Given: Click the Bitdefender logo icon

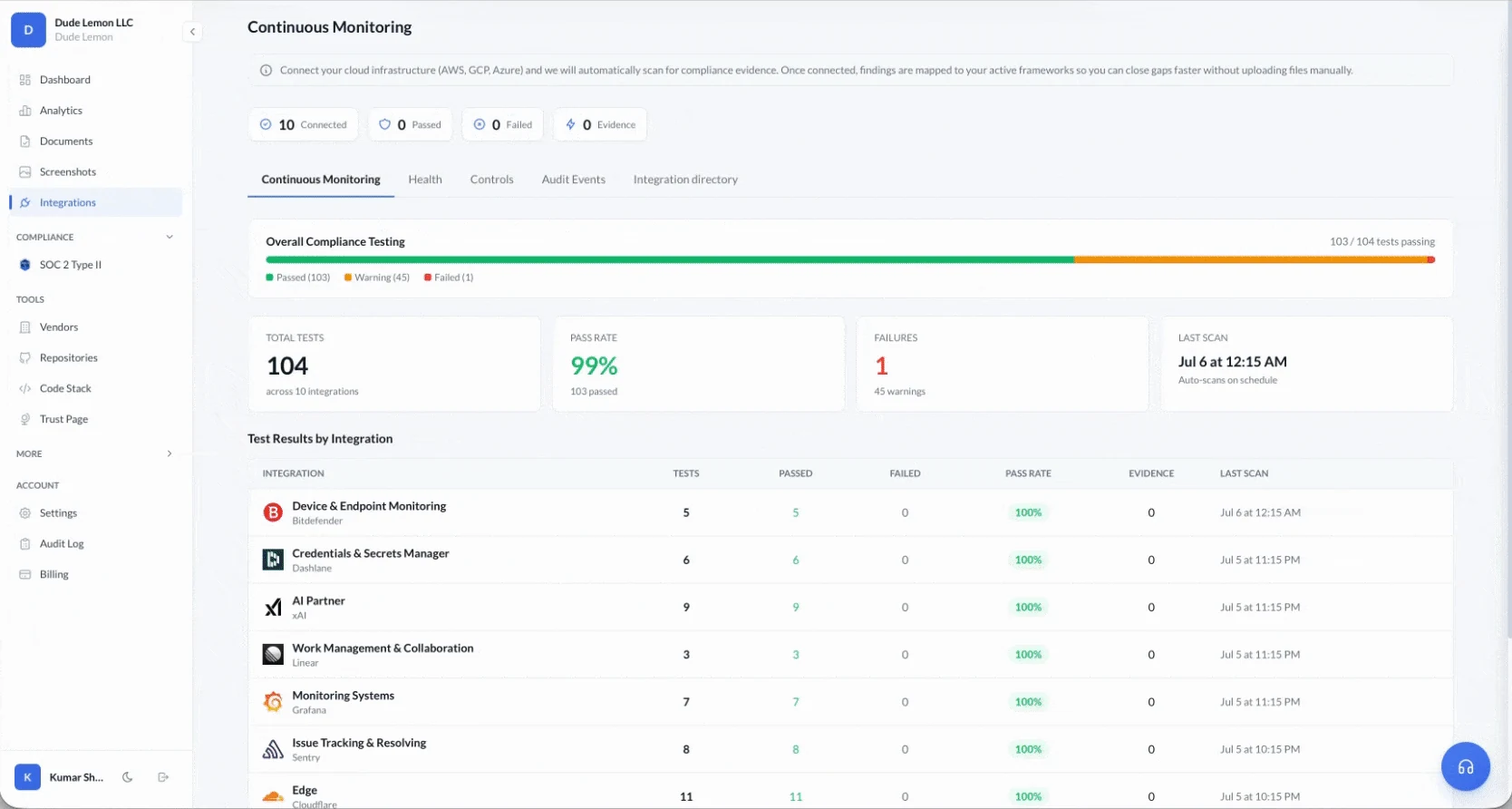Looking at the screenshot, I should (273, 512).
